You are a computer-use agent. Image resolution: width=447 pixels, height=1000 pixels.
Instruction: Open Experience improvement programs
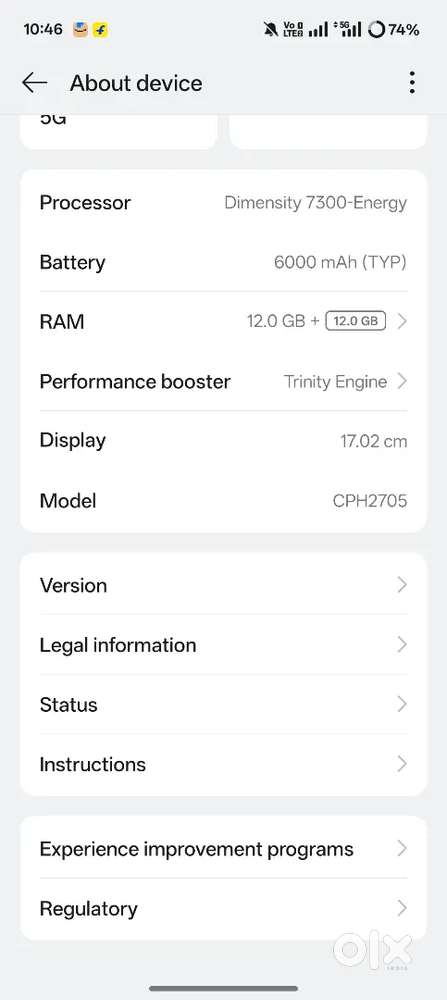click(223, 849)
